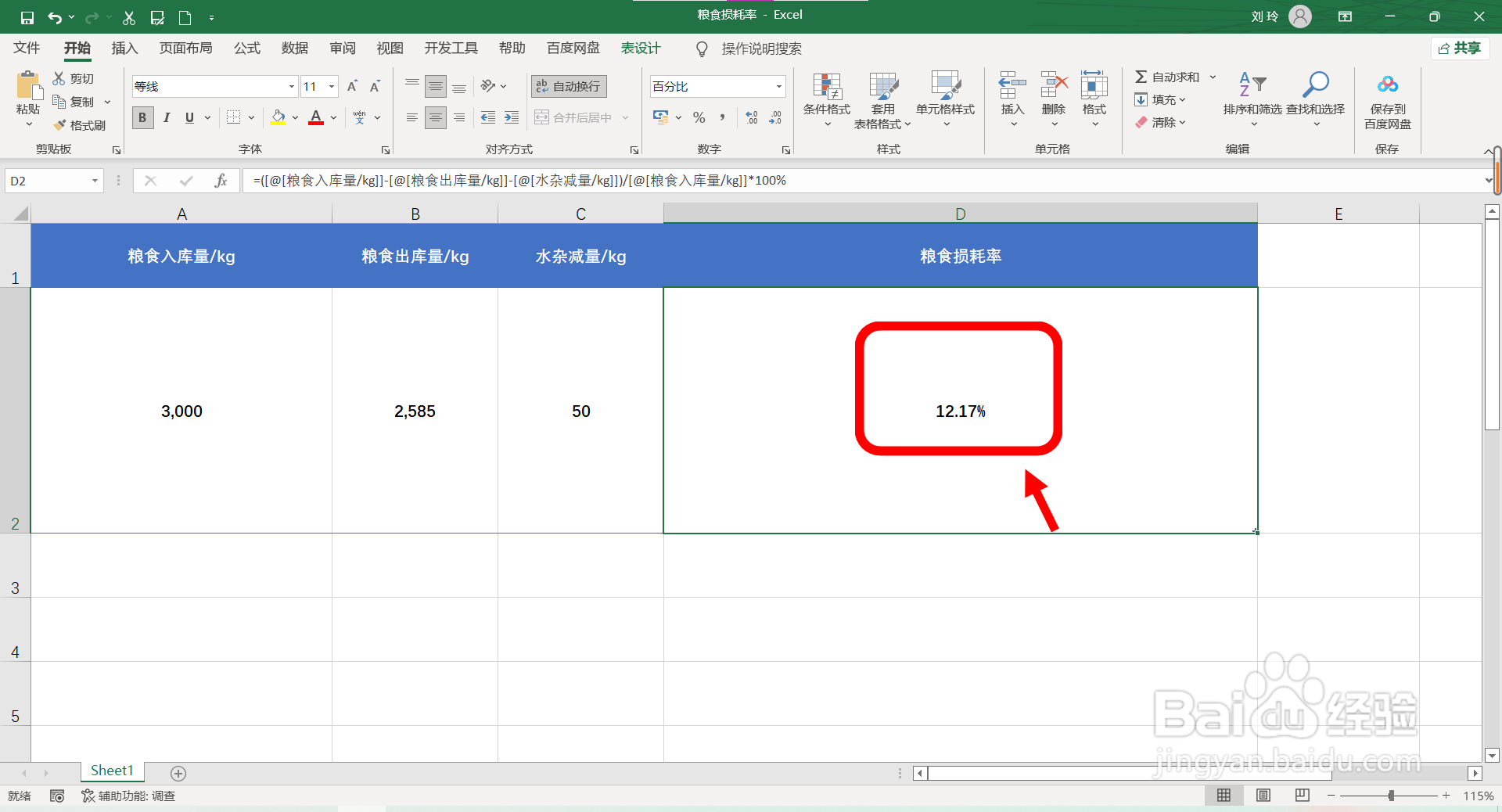Save the workbook using the disk icon

coord(27,17)
